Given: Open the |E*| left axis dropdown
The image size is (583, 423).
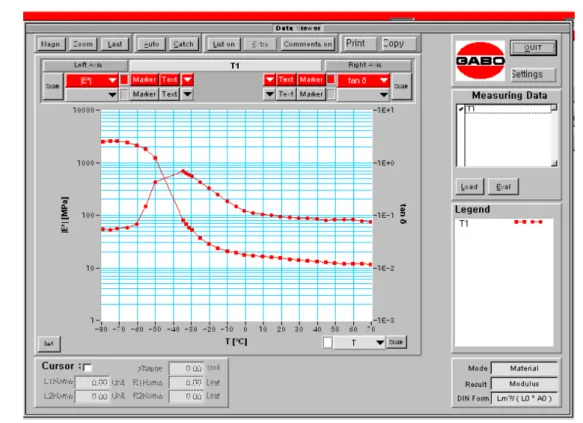Looking at the screenshot, I should point(92,80).
